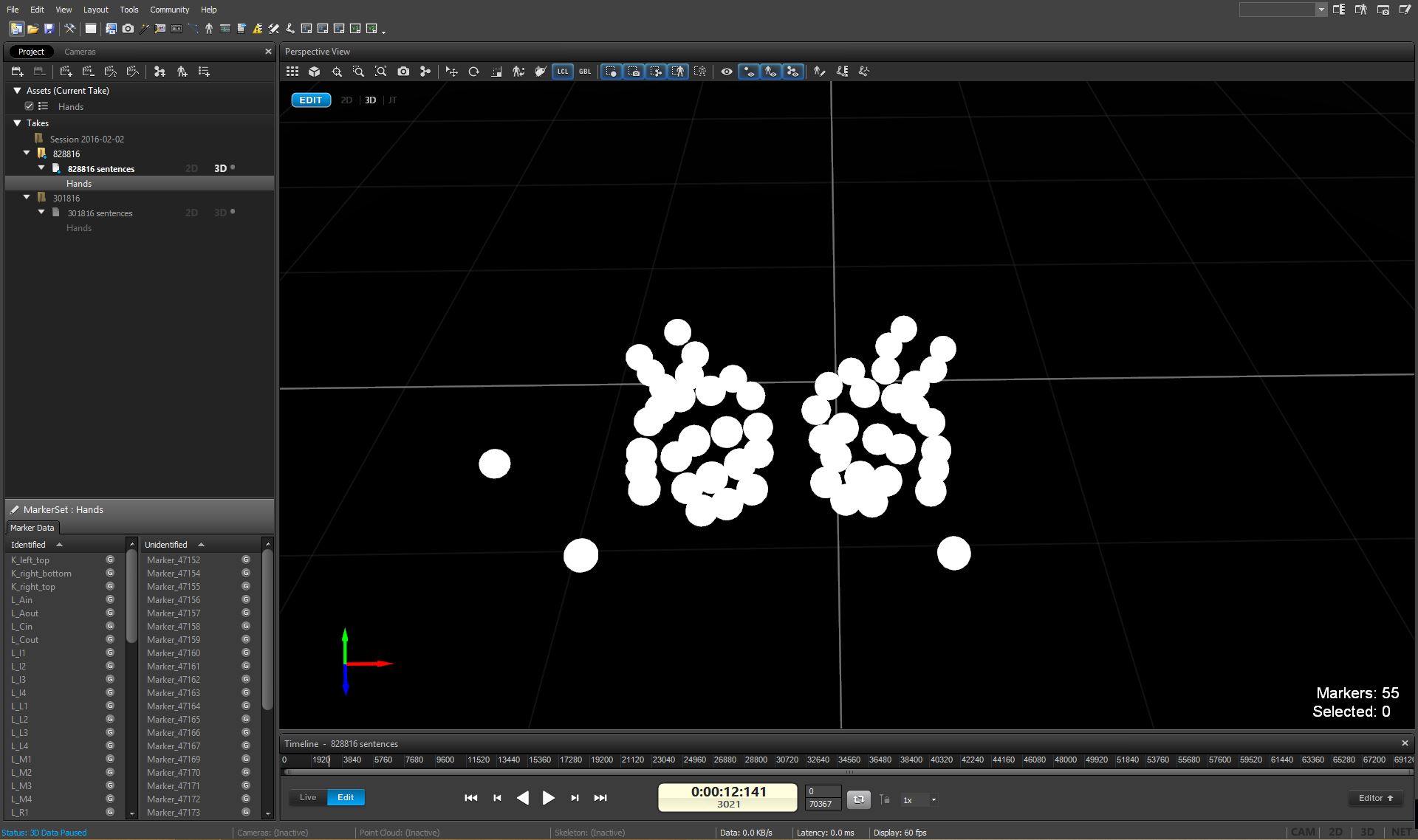
Task: Click the rotate refresh icon in viewport toolbar
Action: (474, 72)
